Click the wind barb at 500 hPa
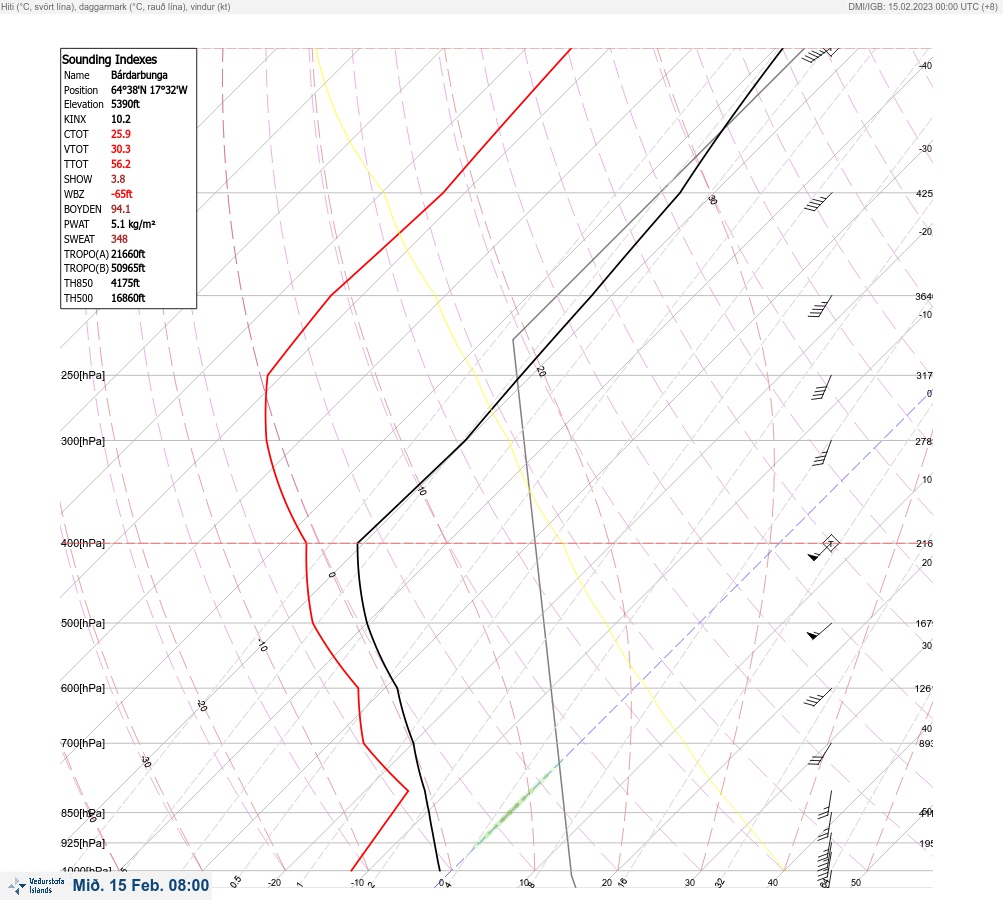The image size is (1003, 900). click(x=819, y=631)
